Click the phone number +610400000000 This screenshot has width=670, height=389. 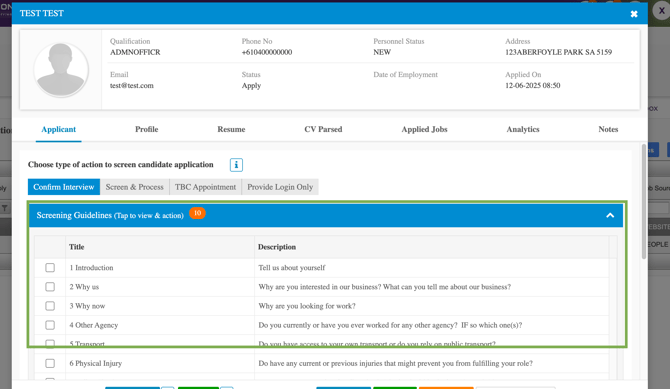[267, 52]
